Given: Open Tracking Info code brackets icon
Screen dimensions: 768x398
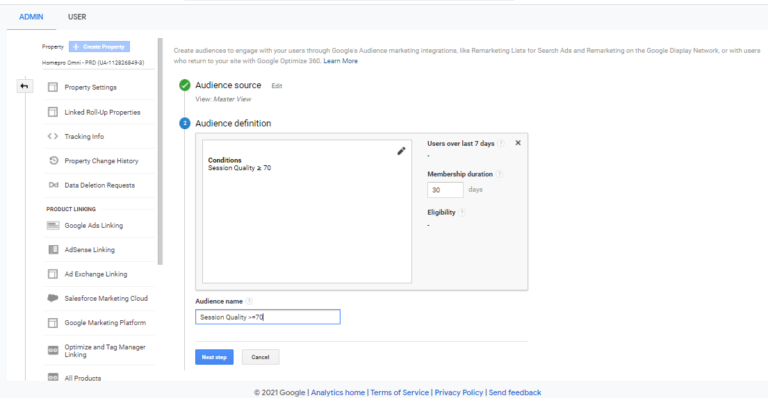Looking at the screenshot, I should [53, 136].
